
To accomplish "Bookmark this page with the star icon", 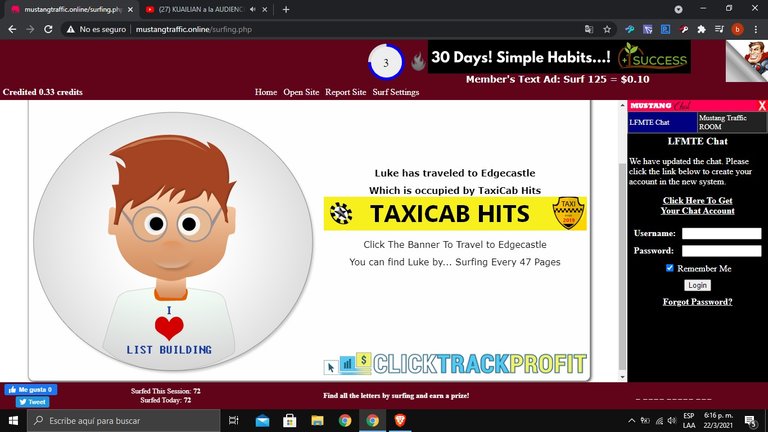I will [607, 29].
